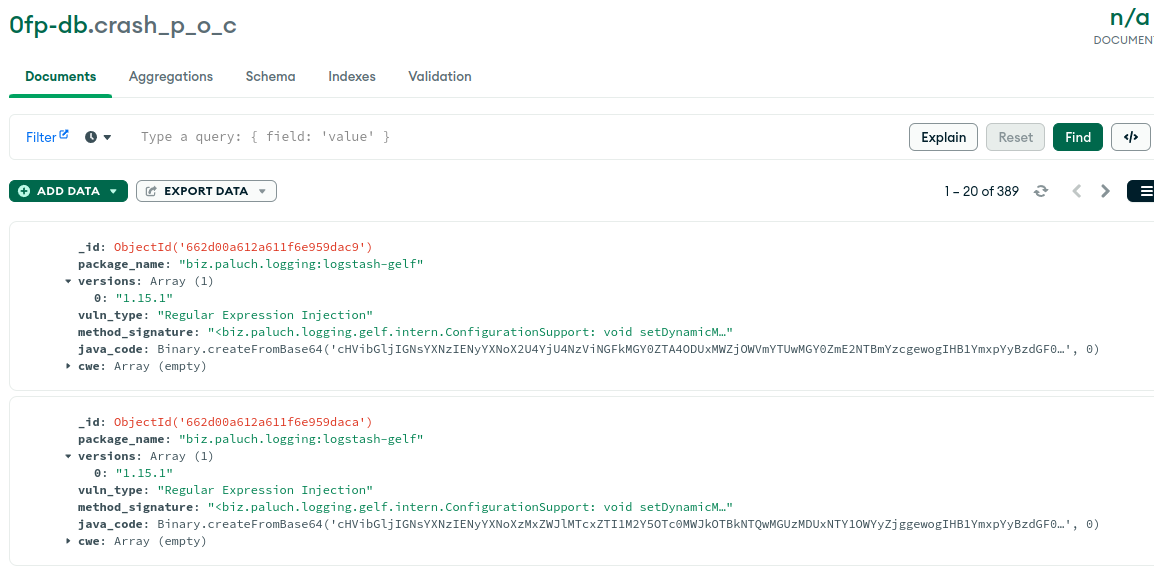Screen dimensions: 1154x567
Task: Expand cwe array in second document
Action: [x=68, y=541]
